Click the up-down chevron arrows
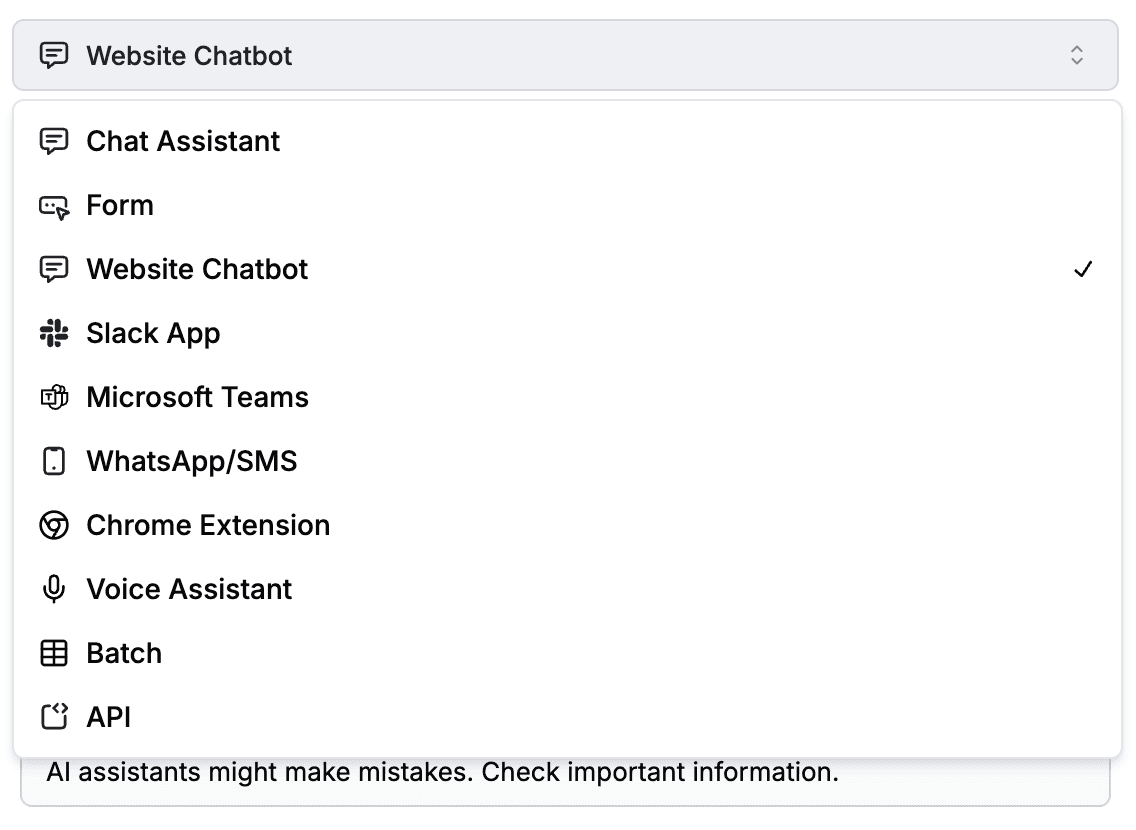This screenshot has height=830, width=1136. [1077, 56]
